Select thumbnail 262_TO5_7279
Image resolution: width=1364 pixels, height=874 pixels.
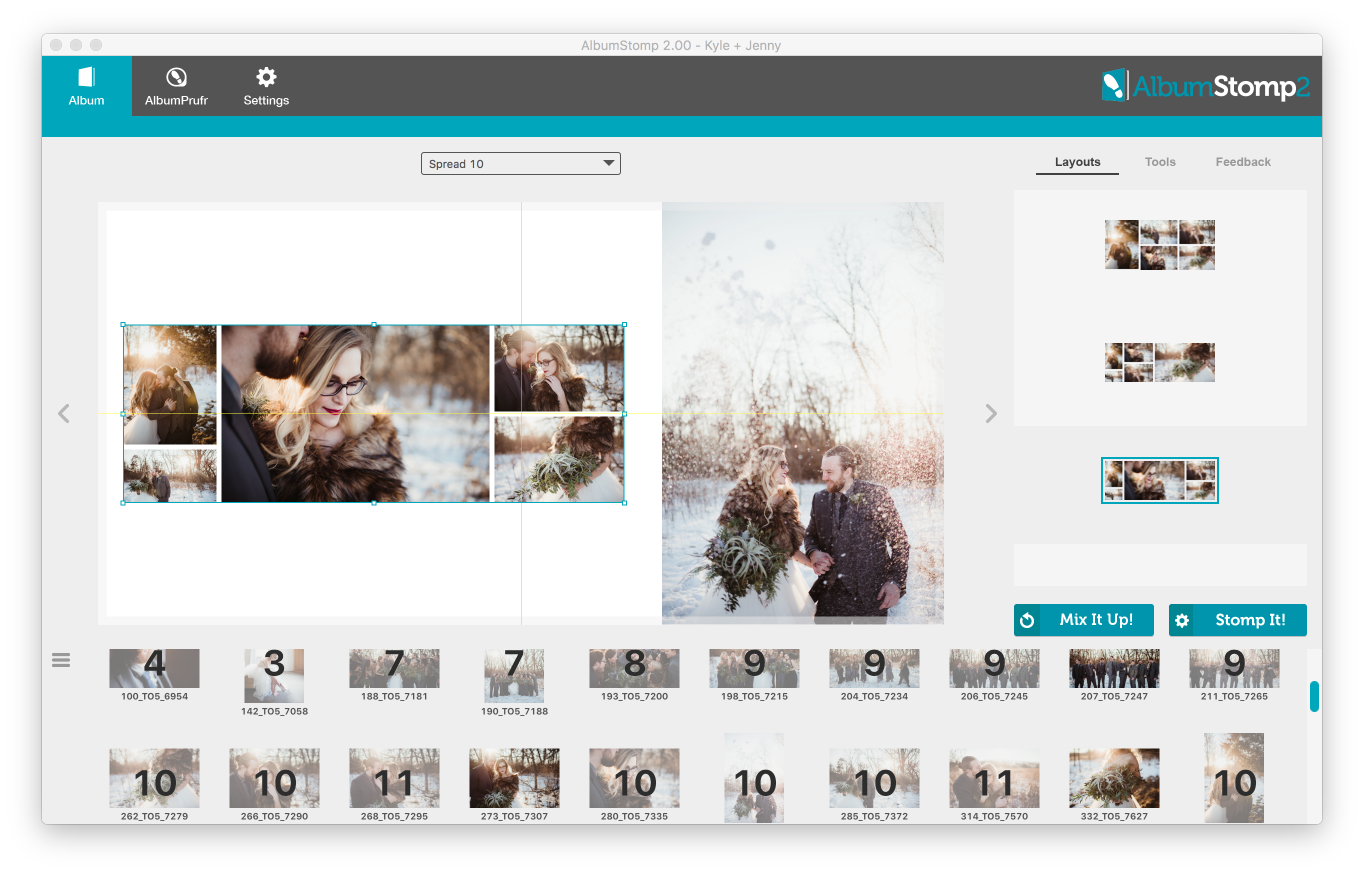[154, 778]
